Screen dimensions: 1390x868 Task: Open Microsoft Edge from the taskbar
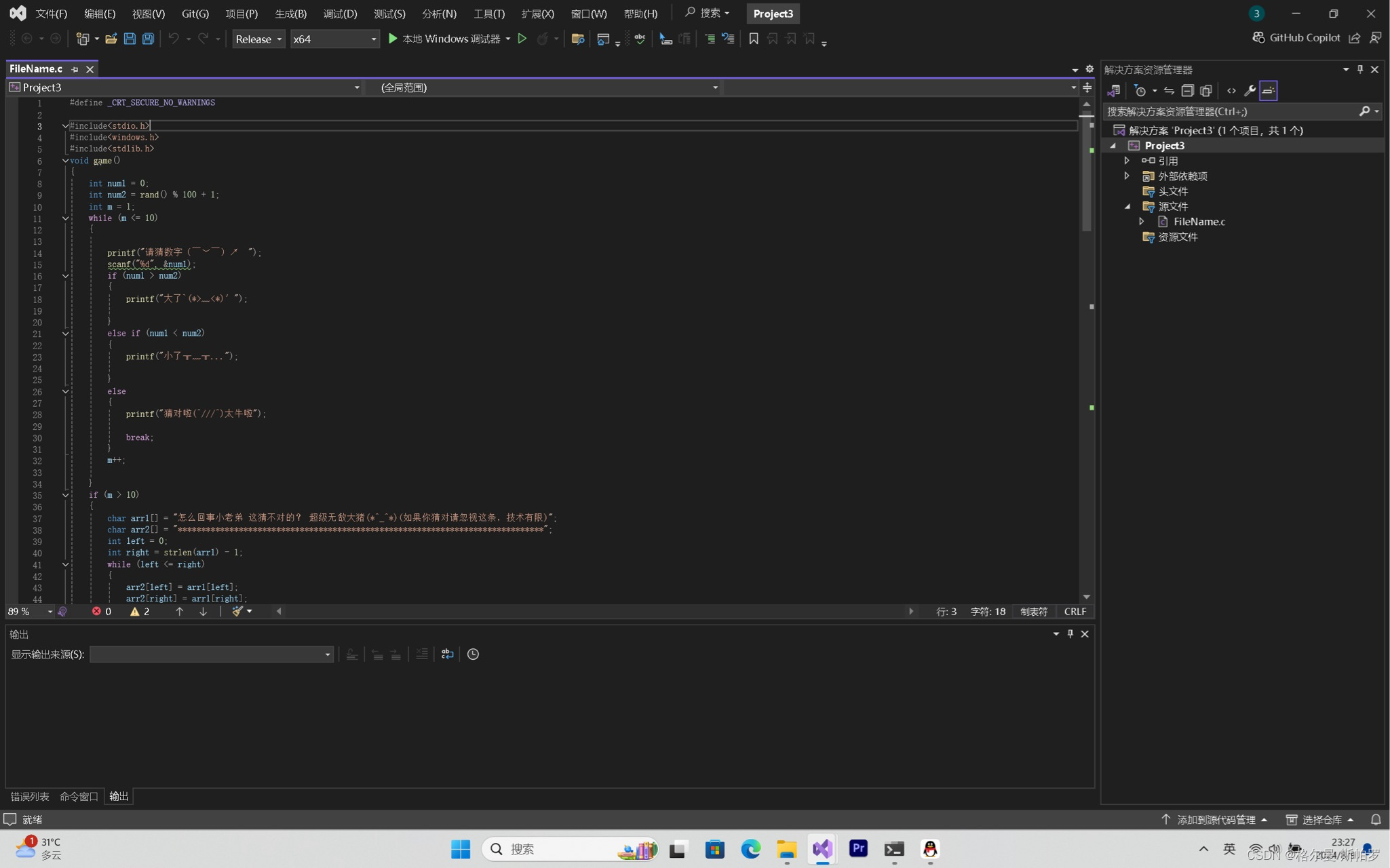[x=750, y=849]
